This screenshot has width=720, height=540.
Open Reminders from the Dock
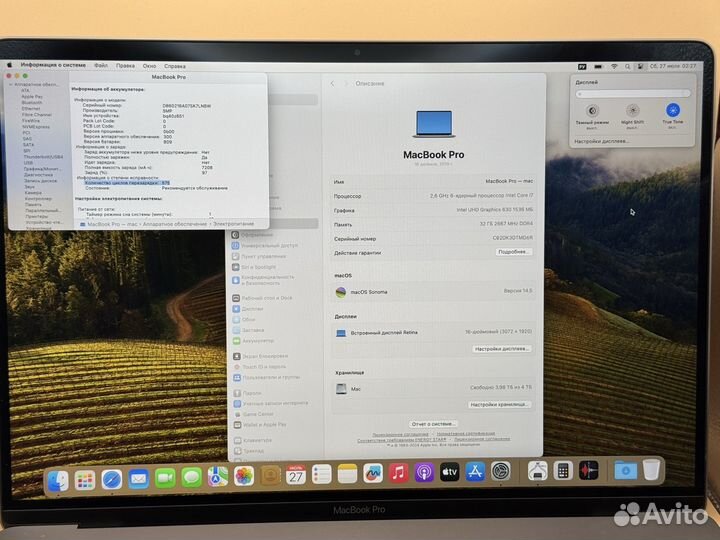coord(321,474)
